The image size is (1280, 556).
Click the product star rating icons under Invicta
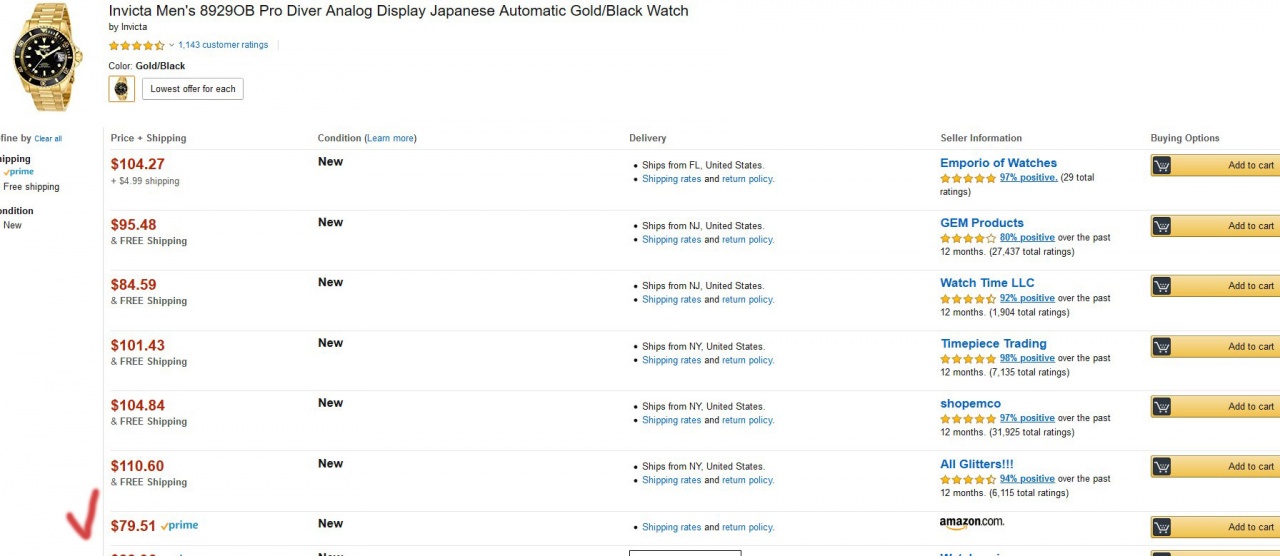click(x=136, y=45)
